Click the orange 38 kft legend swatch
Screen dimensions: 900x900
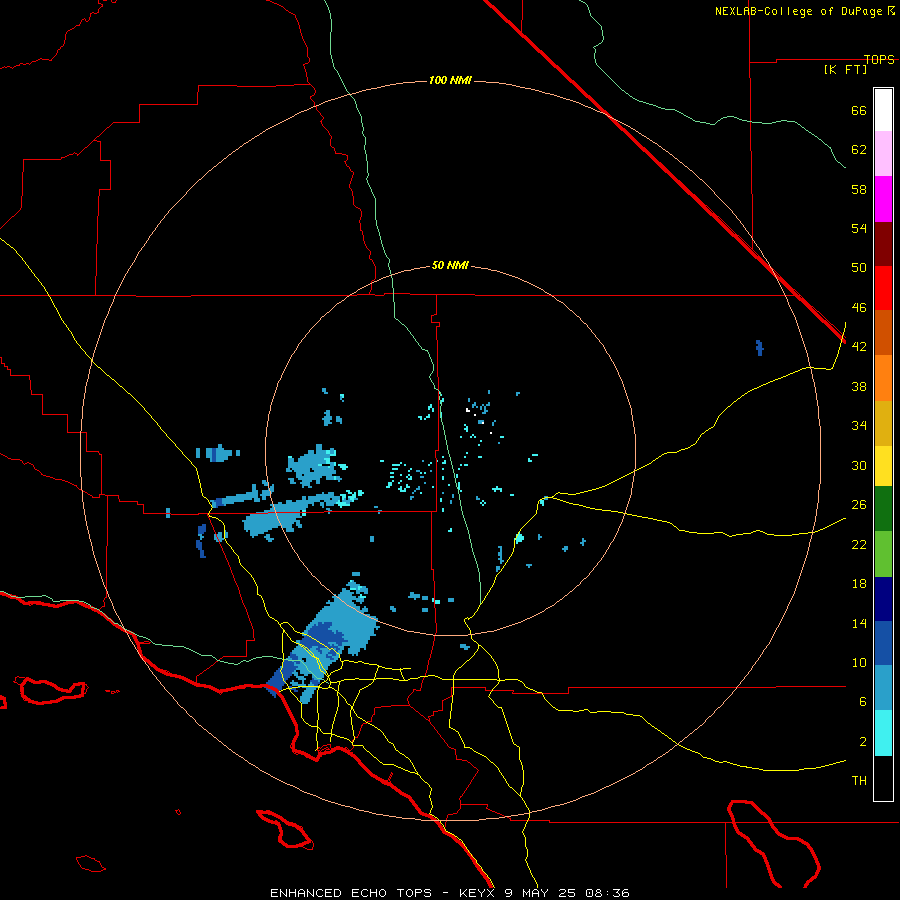point(883,377)
